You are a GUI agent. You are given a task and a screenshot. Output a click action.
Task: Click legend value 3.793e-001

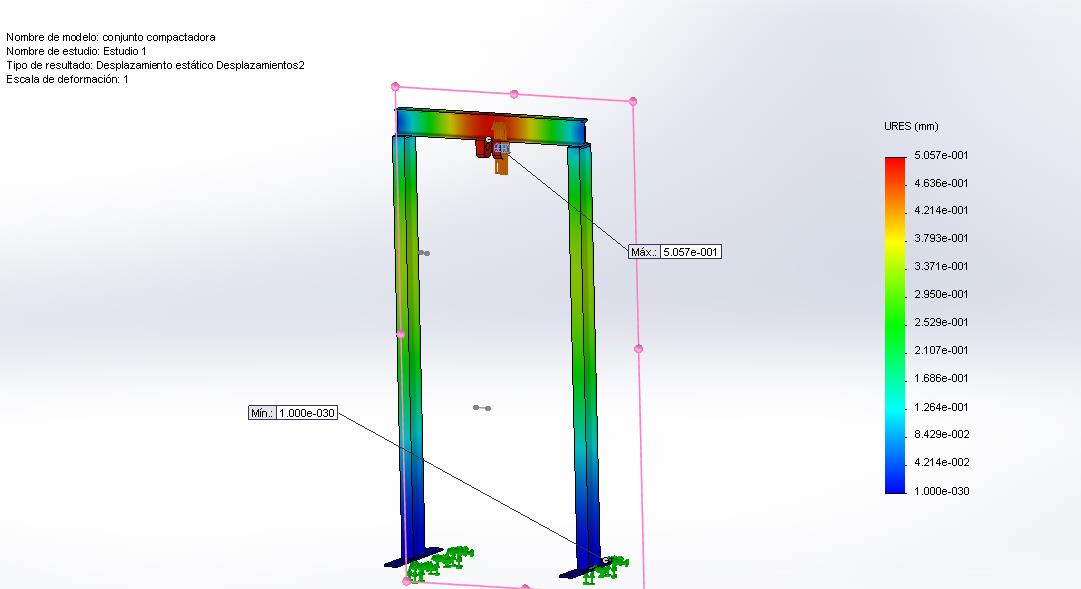coord(941,238)
